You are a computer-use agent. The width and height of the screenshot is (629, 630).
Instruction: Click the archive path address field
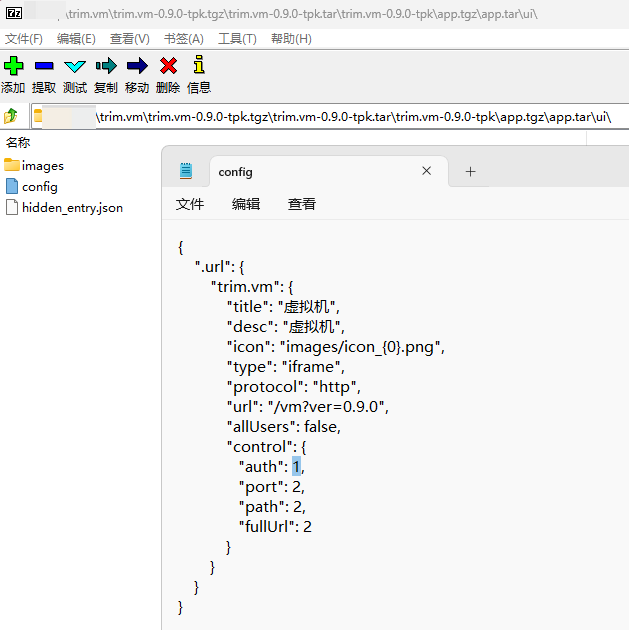(x=330, y=116)
